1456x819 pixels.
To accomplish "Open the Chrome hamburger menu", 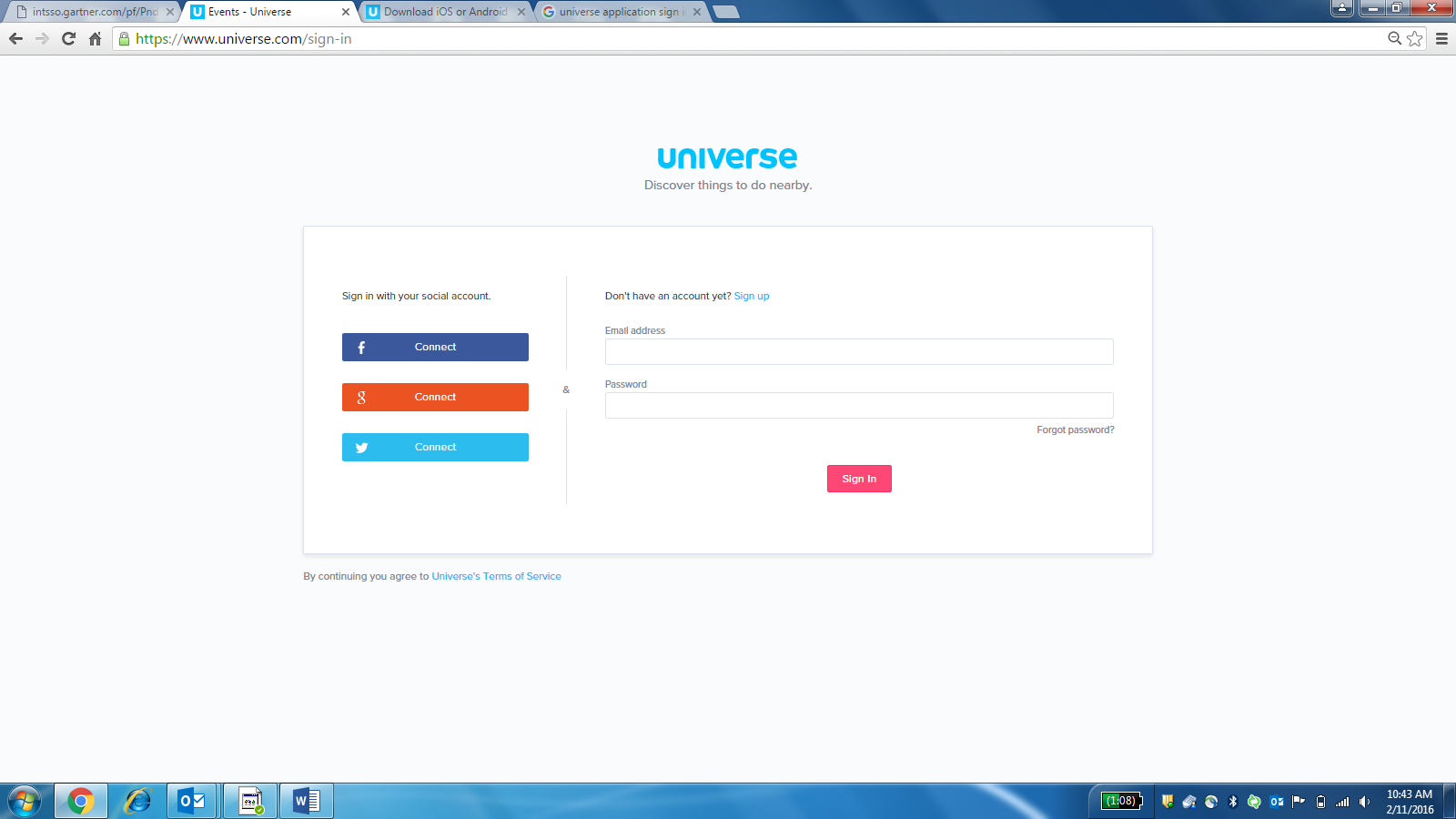I will (x=1441, y=38).
